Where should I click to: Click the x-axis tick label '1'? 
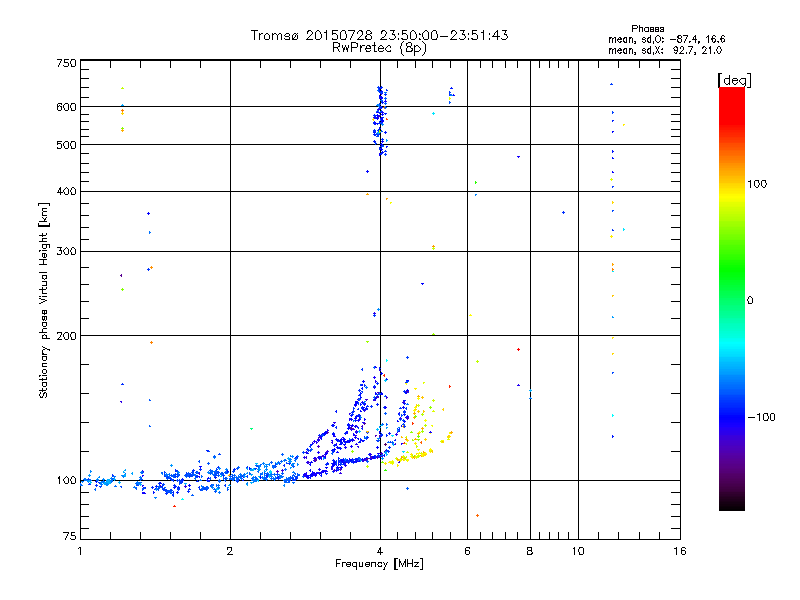pyautogui.click(x=80, y=551)
